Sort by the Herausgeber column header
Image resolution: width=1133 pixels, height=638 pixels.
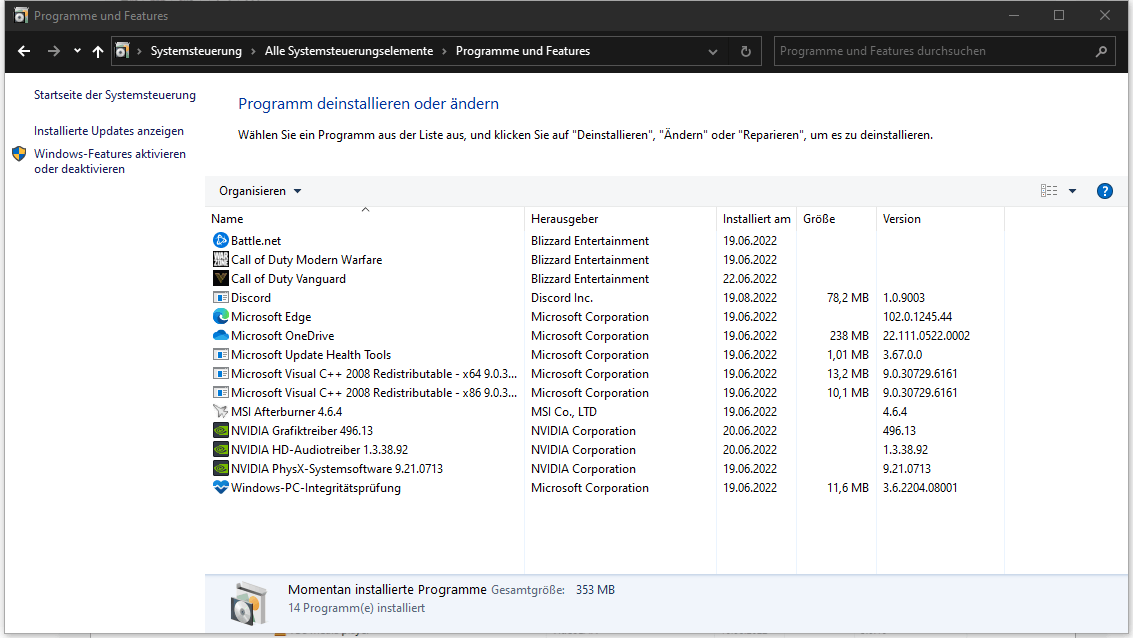621,218
